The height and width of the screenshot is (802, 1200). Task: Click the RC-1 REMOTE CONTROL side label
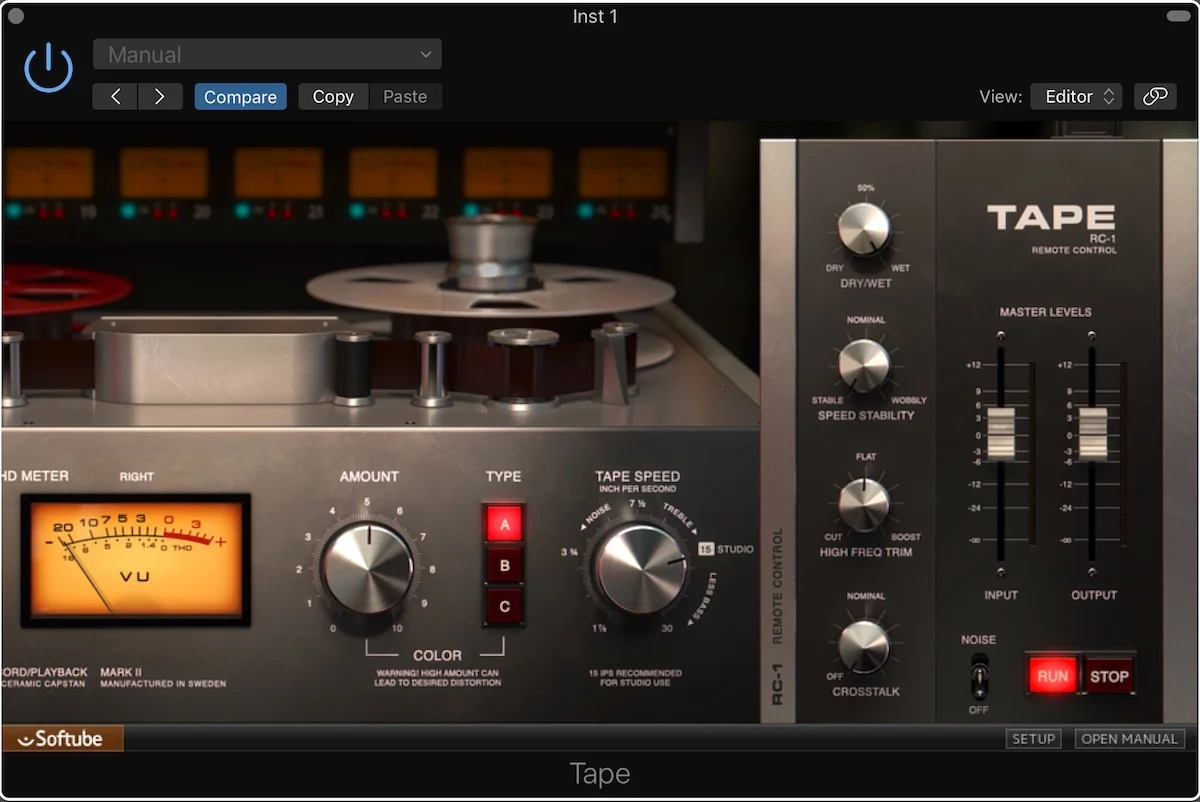pos(778,618)
